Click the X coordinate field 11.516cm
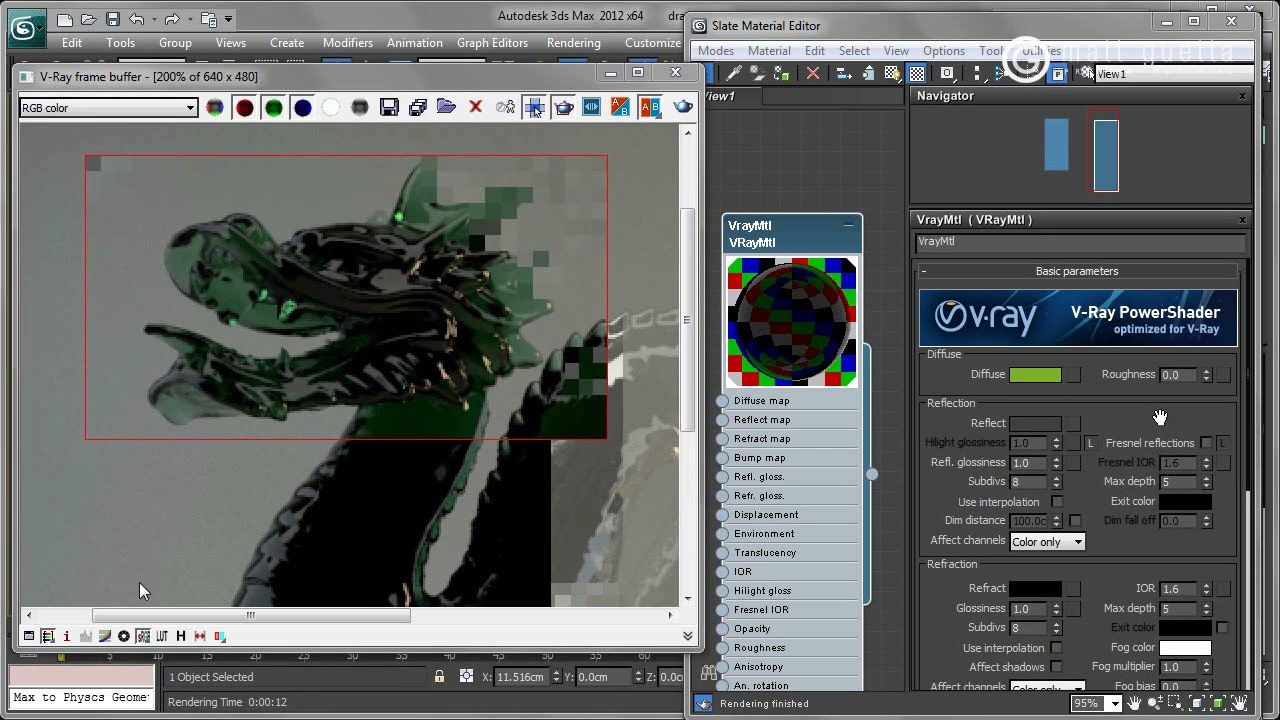The height and width of the screenshot is (720, 1280). tap(522, 677)
